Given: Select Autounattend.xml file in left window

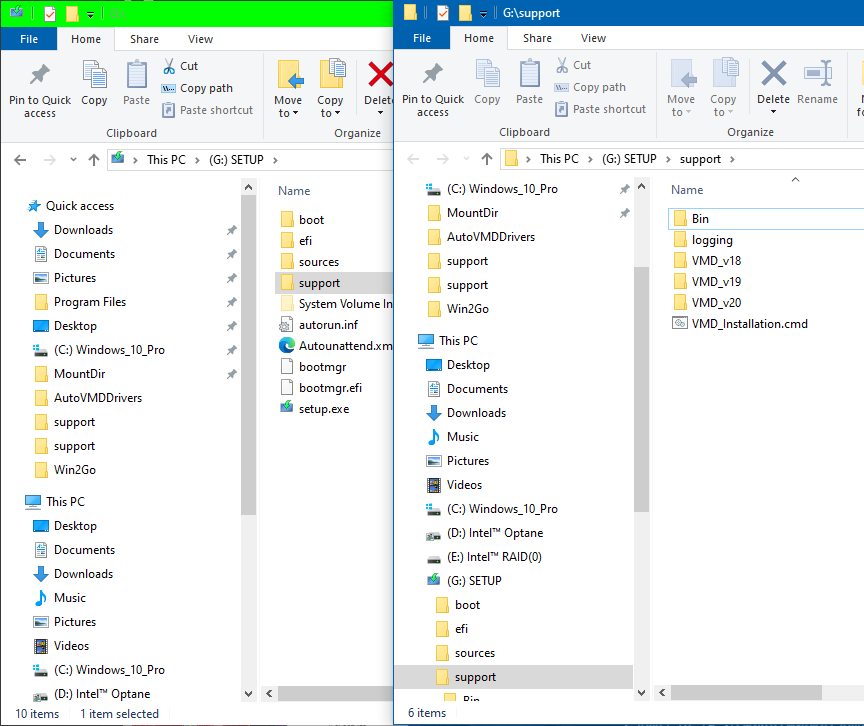Looking at the screenshot, I should pos(345,346).
